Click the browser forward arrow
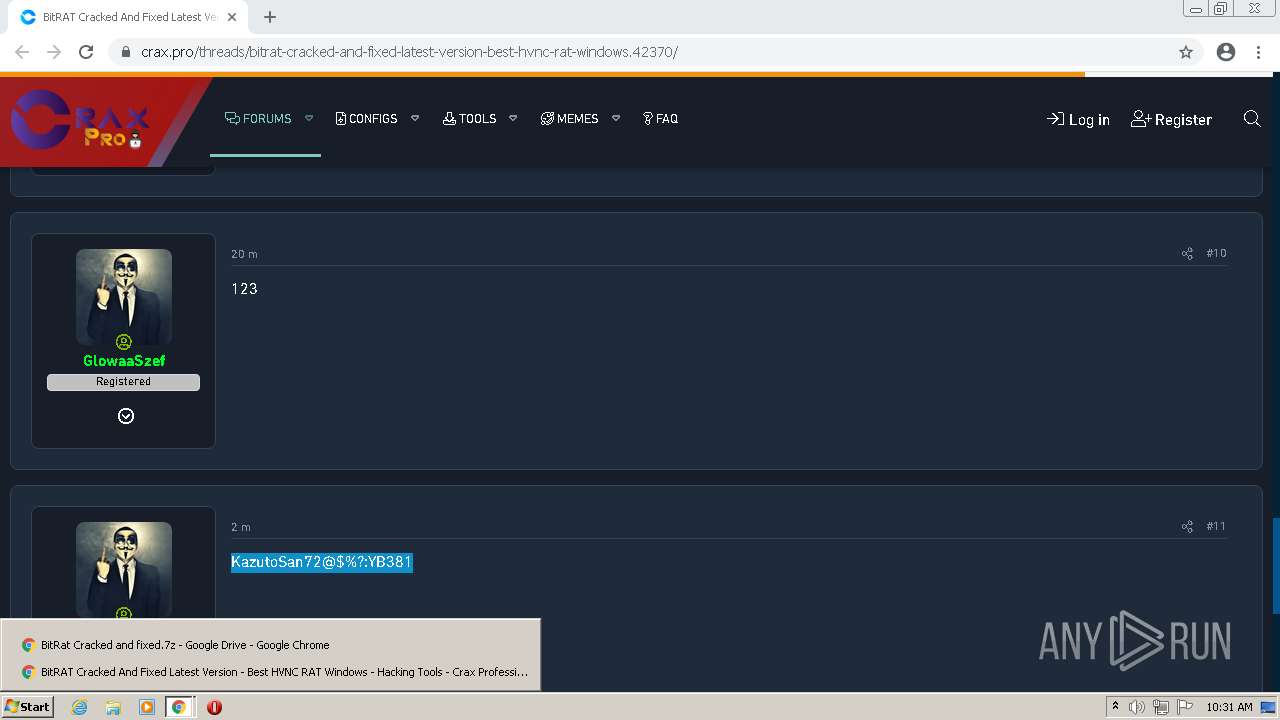This screenshot has height=720, width=1280. (54, 52)
